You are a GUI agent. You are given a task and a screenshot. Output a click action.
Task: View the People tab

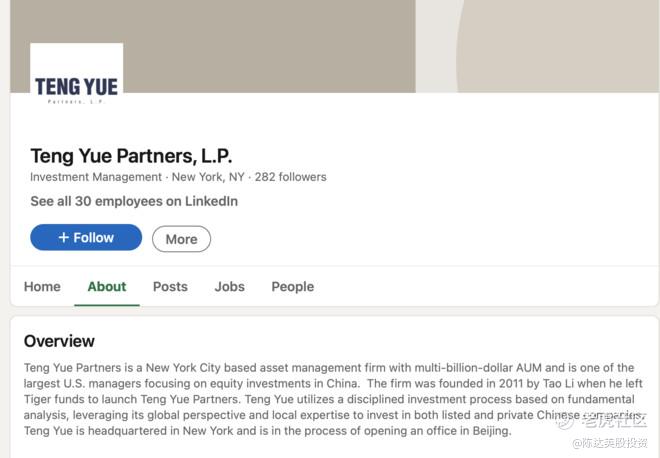tap(292, 287)
